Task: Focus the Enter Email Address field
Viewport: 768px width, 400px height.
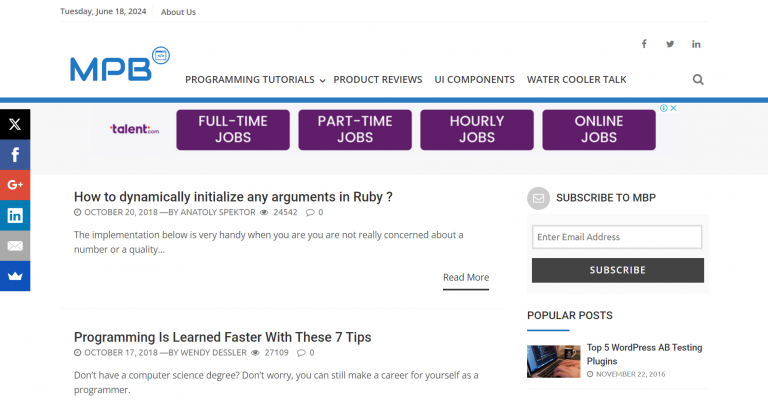Action: pyautogui.click(x=617, y=237)
